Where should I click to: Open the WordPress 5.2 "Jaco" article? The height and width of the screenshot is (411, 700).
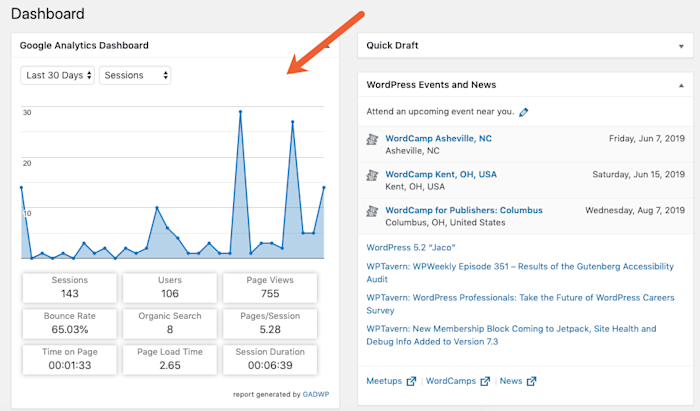point(411,247)
